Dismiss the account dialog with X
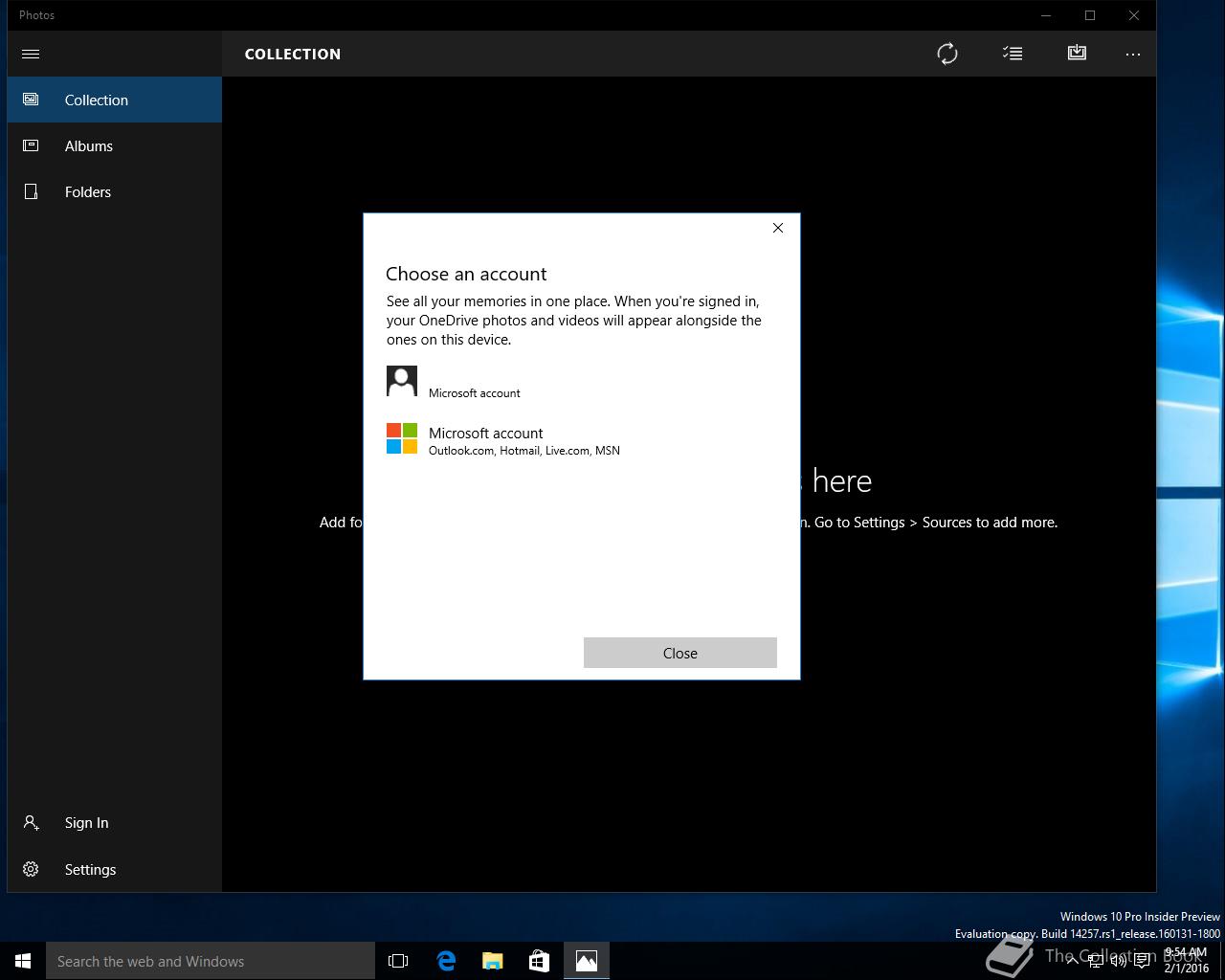Viewport: 1225px width, 980px height. click(778, 228)
